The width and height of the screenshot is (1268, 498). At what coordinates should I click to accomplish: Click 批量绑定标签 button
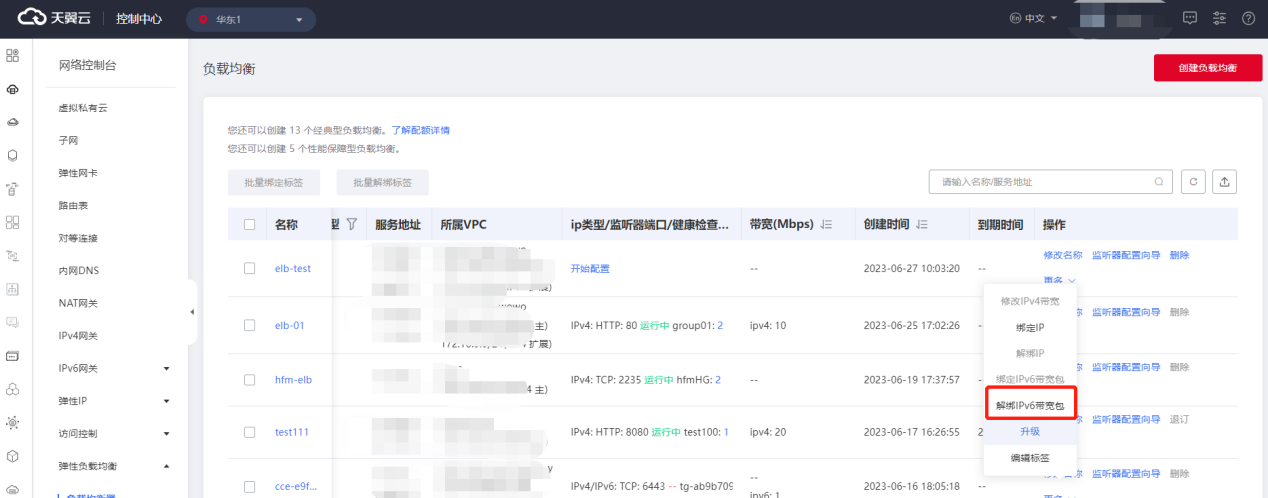[273, 183]
